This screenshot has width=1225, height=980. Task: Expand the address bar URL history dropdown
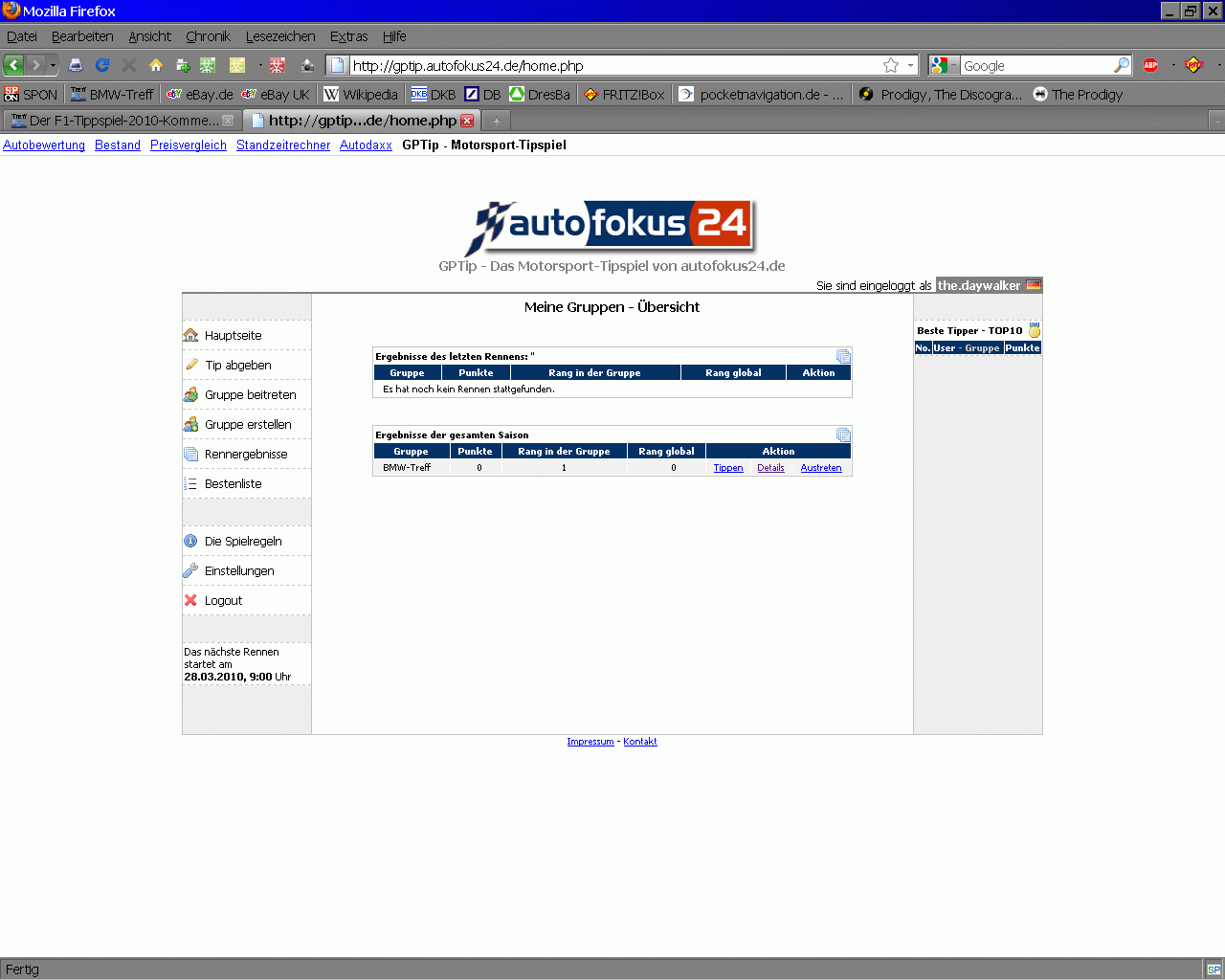point(910,65)
